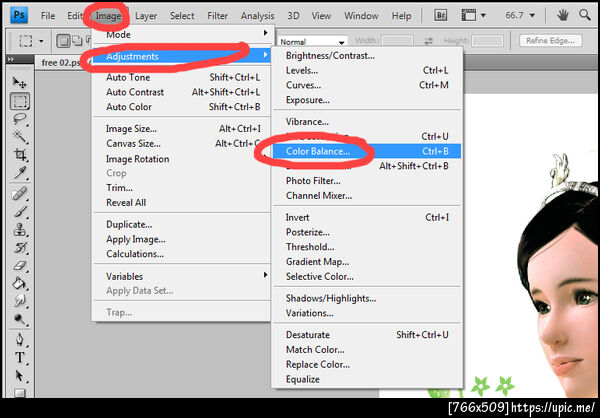Choose Levels adjustment

pyautogui.click(x=367, y=70)
